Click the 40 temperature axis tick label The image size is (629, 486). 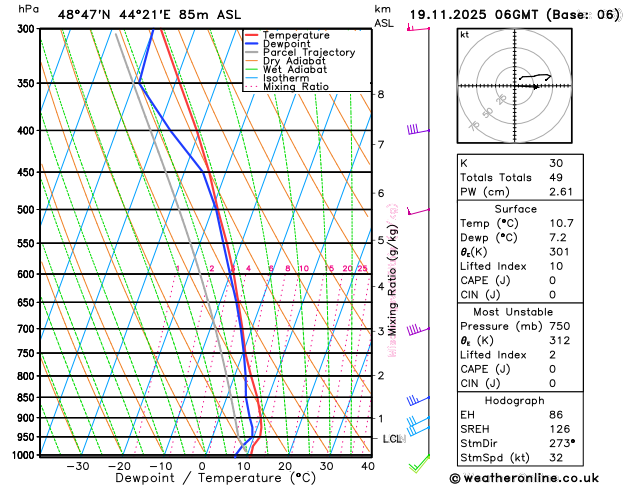[368, 466]
